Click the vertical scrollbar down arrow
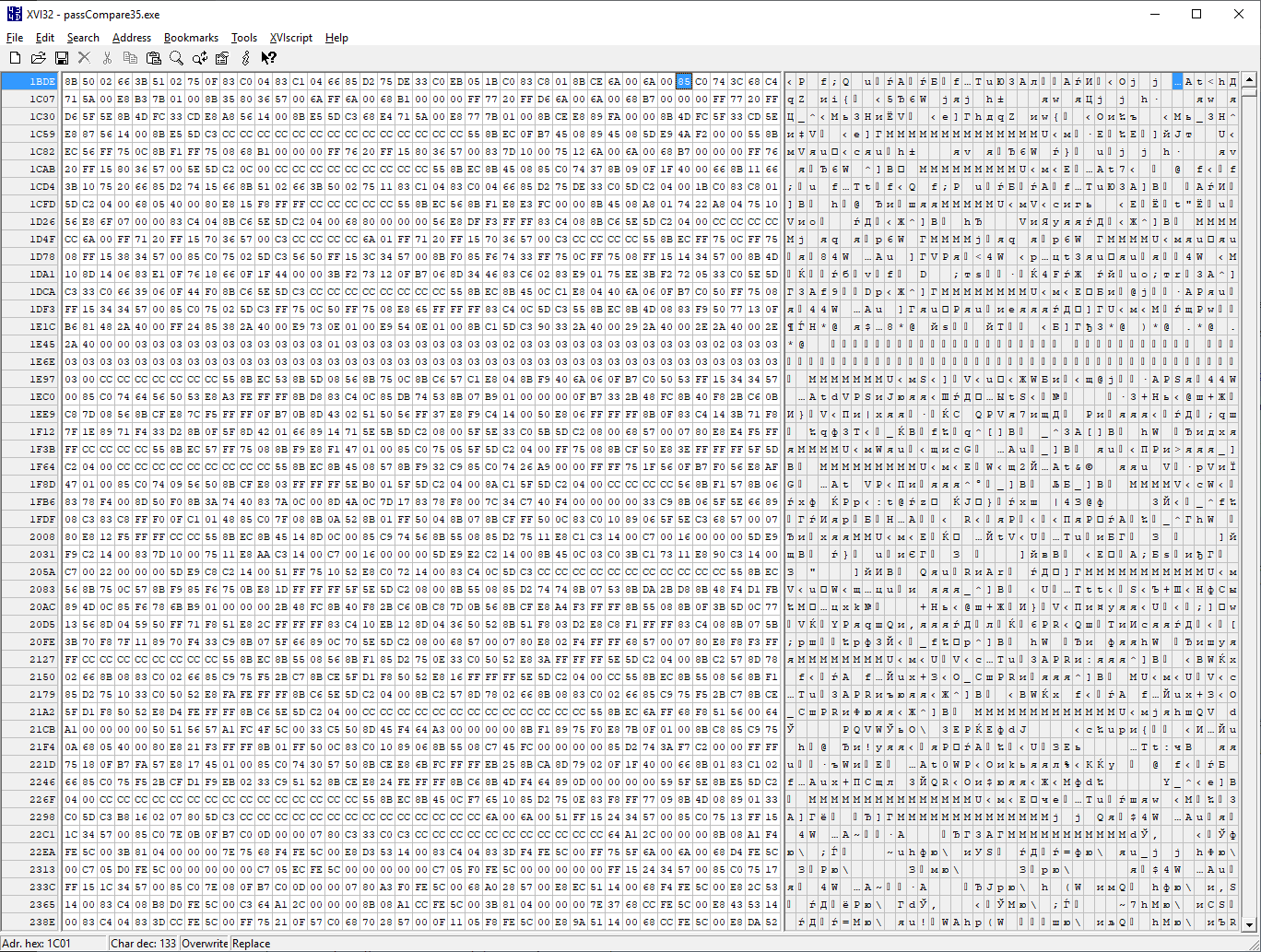 [x=1249, y=924]
